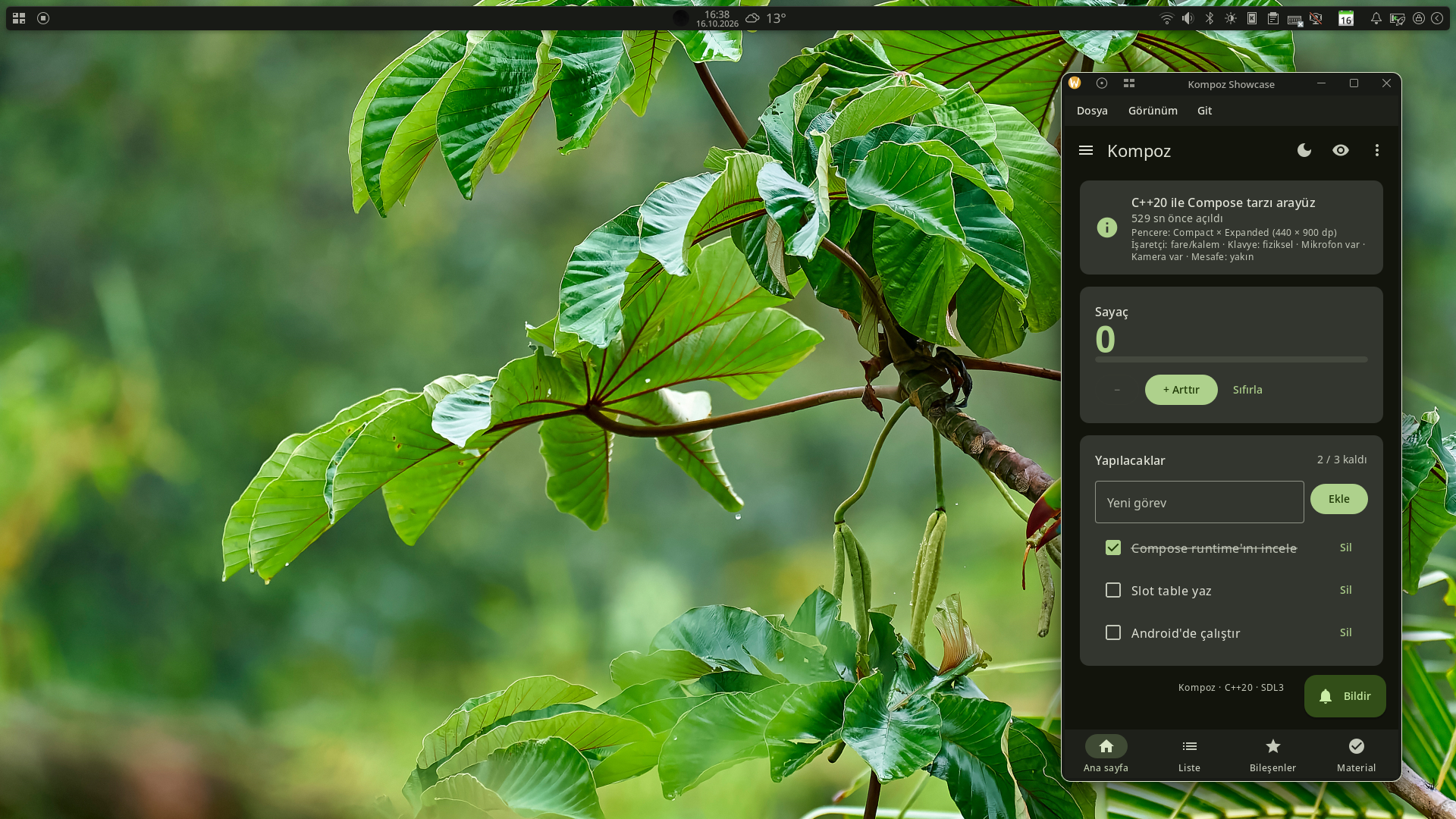Open the Wi-Fi network tray icon
1456x819 pixels.
point(1167,18)
